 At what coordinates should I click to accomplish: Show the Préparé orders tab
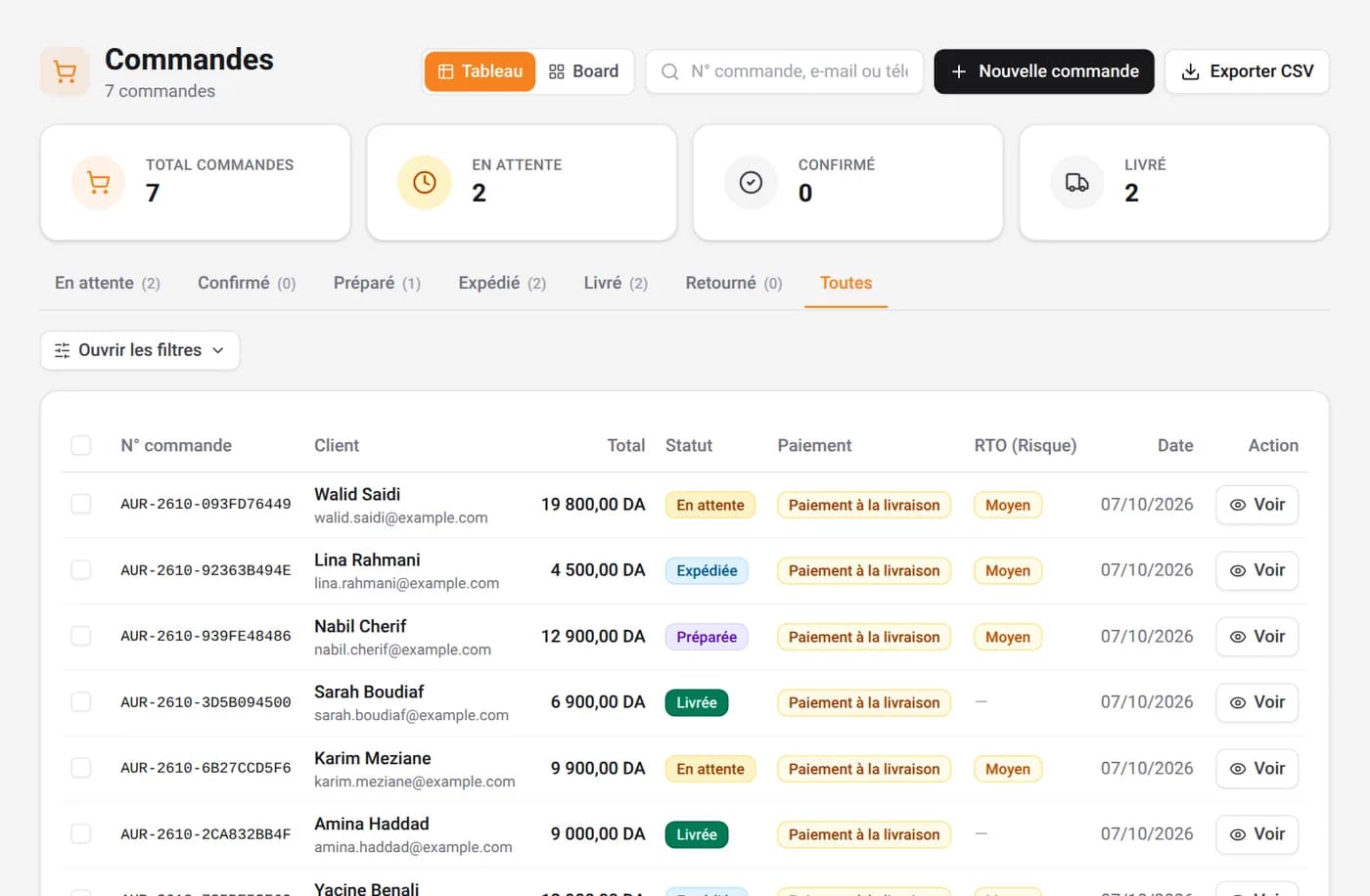click(377, 283)
